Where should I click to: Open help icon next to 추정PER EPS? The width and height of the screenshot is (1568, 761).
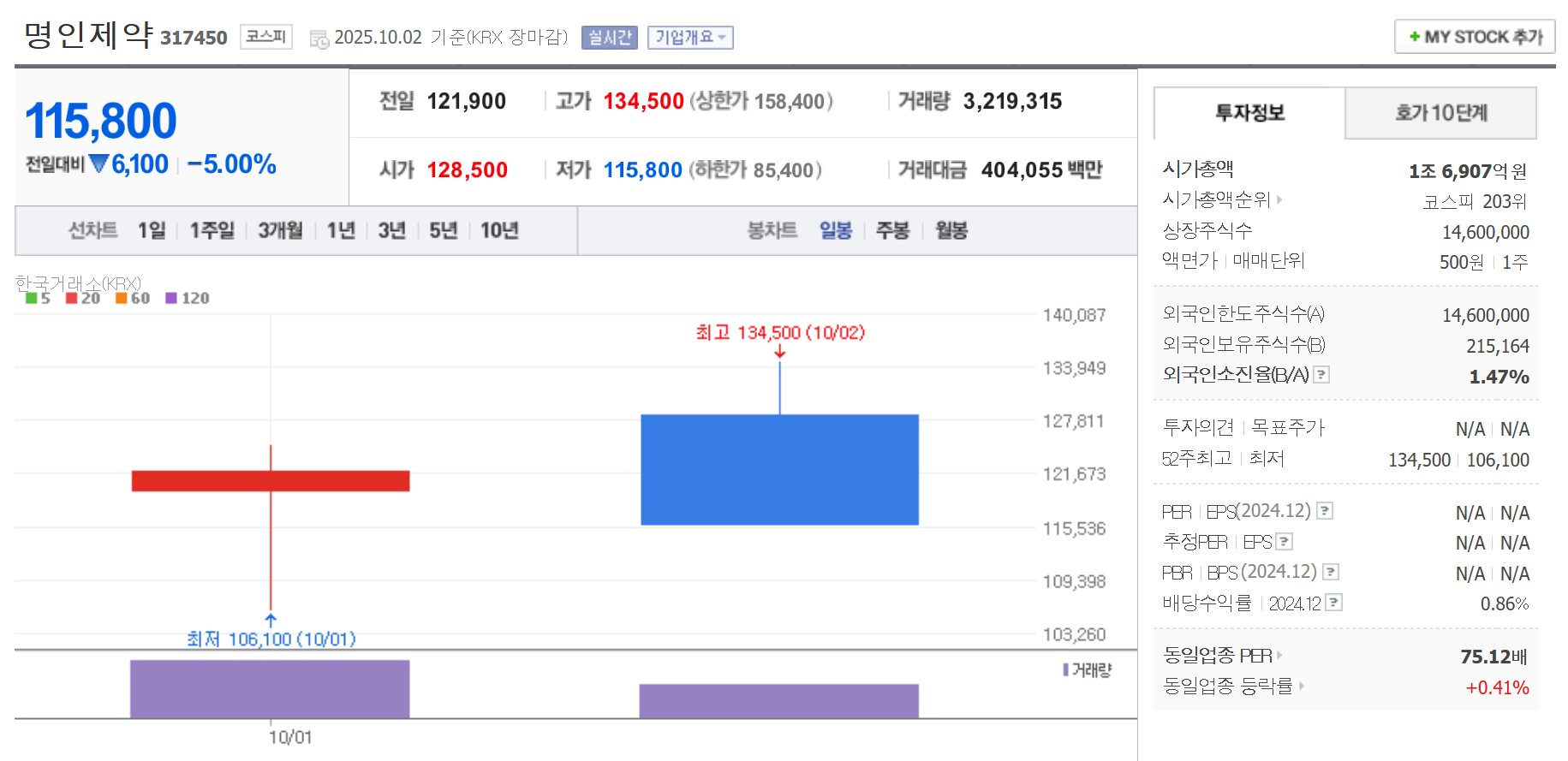[x=1284, y=541]
